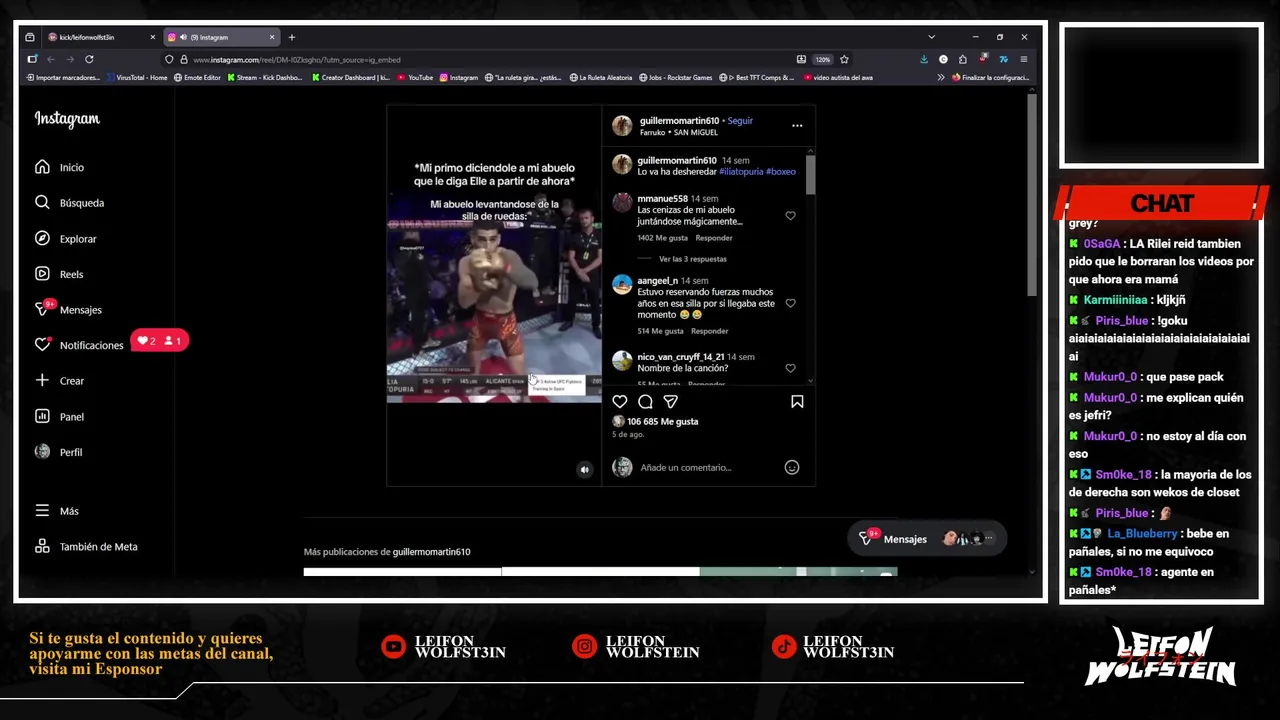Open the VirusTotal - Home bookmark
Viewport: 1280px width, 720px height.
point(136,77)
